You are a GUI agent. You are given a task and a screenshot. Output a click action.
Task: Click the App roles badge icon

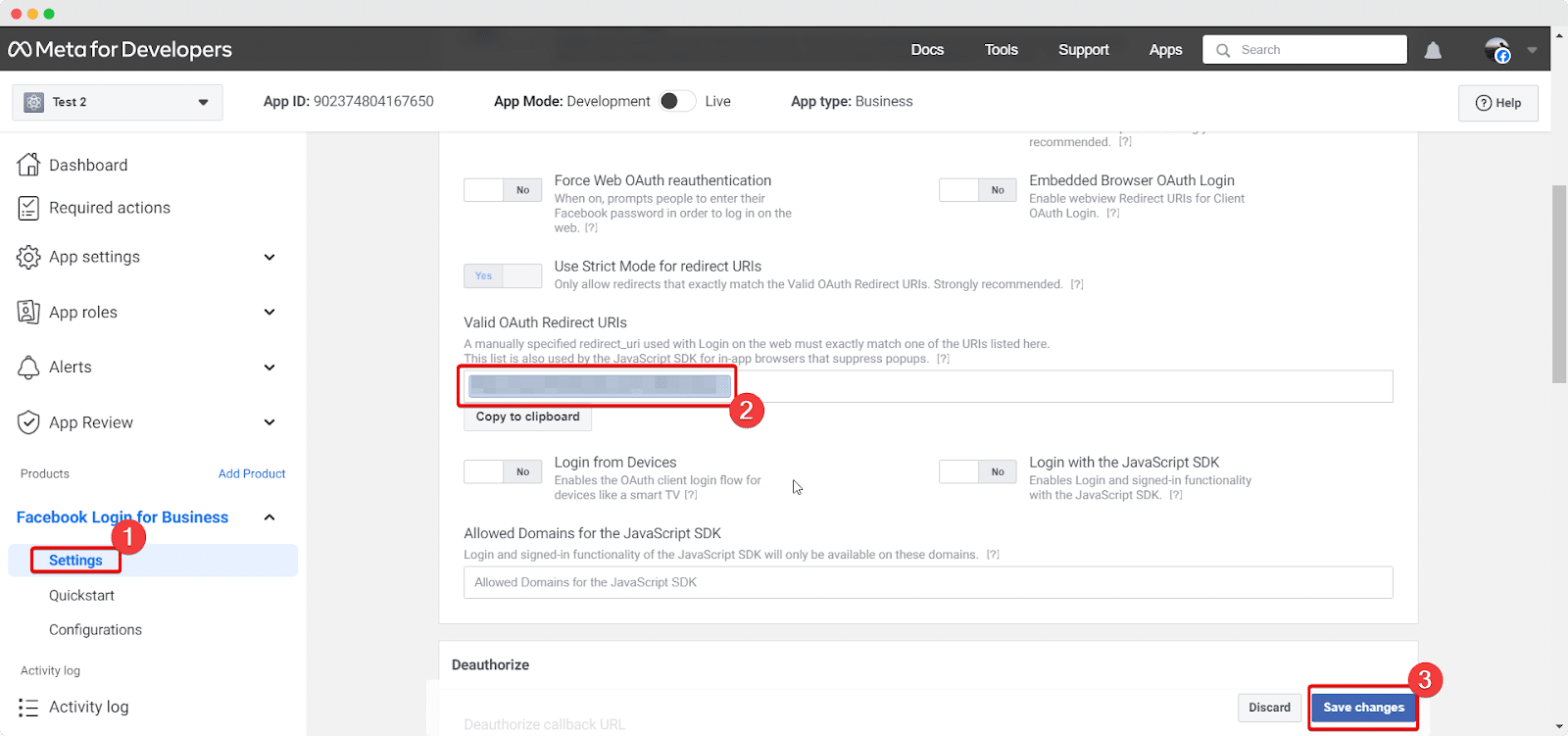click(x=28, y=312)
